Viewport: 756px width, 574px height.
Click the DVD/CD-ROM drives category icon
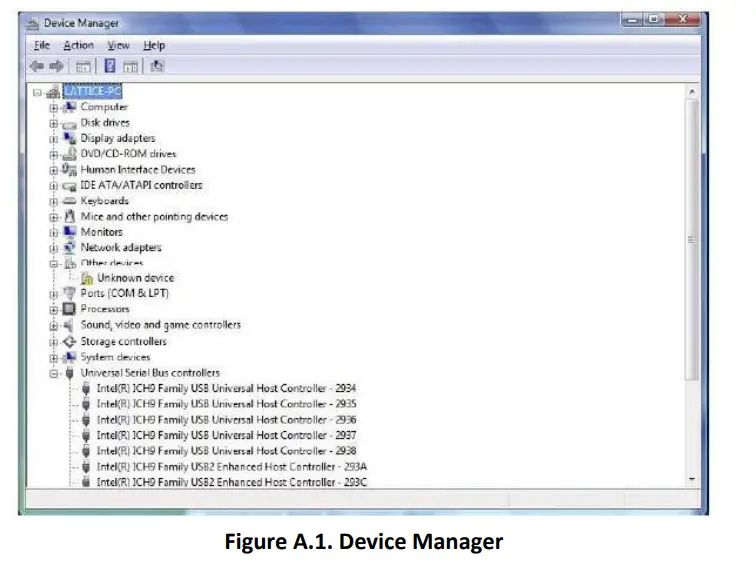pyautogui.click(x=69, y=154)
